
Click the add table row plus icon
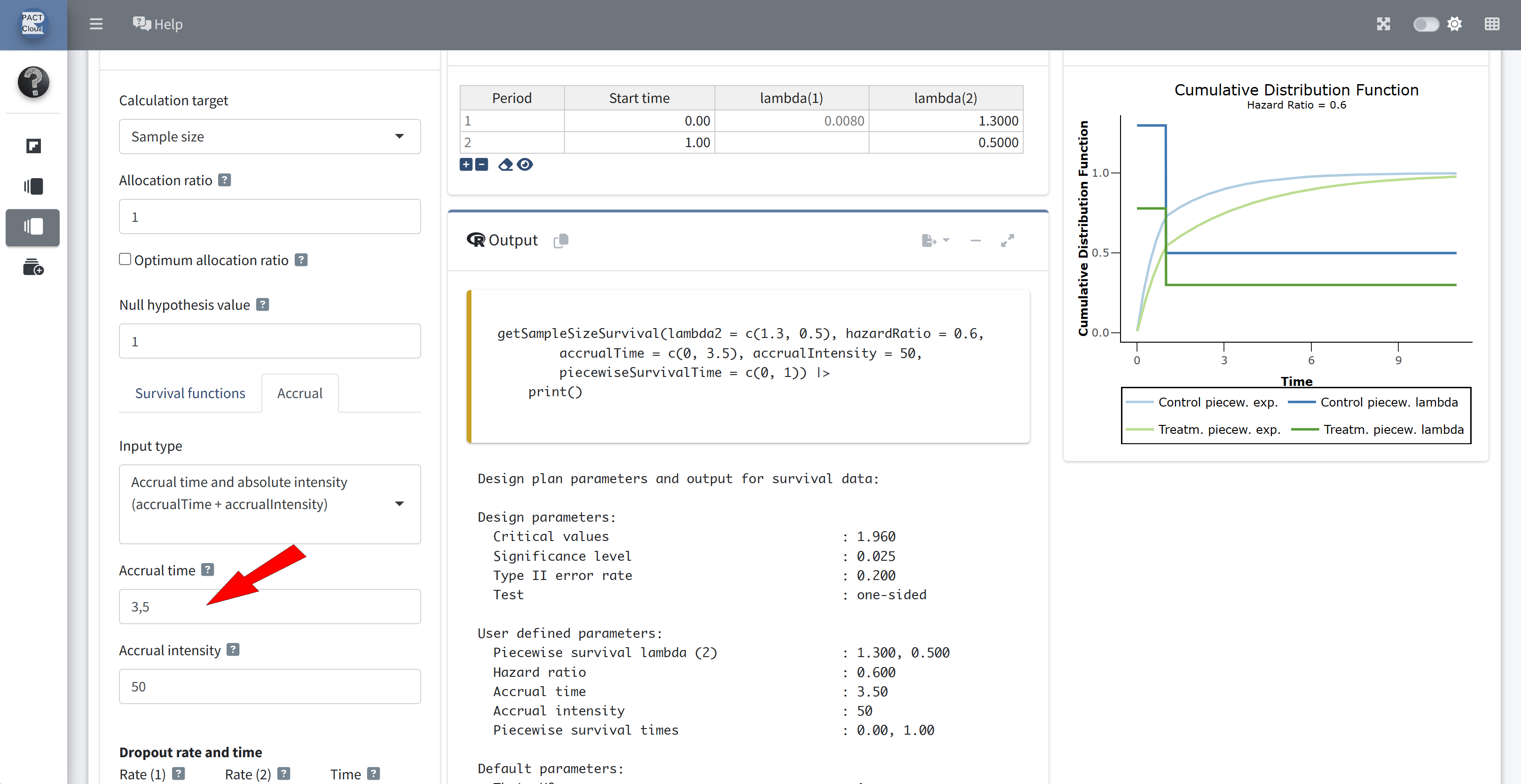click(x=466, y=165)
